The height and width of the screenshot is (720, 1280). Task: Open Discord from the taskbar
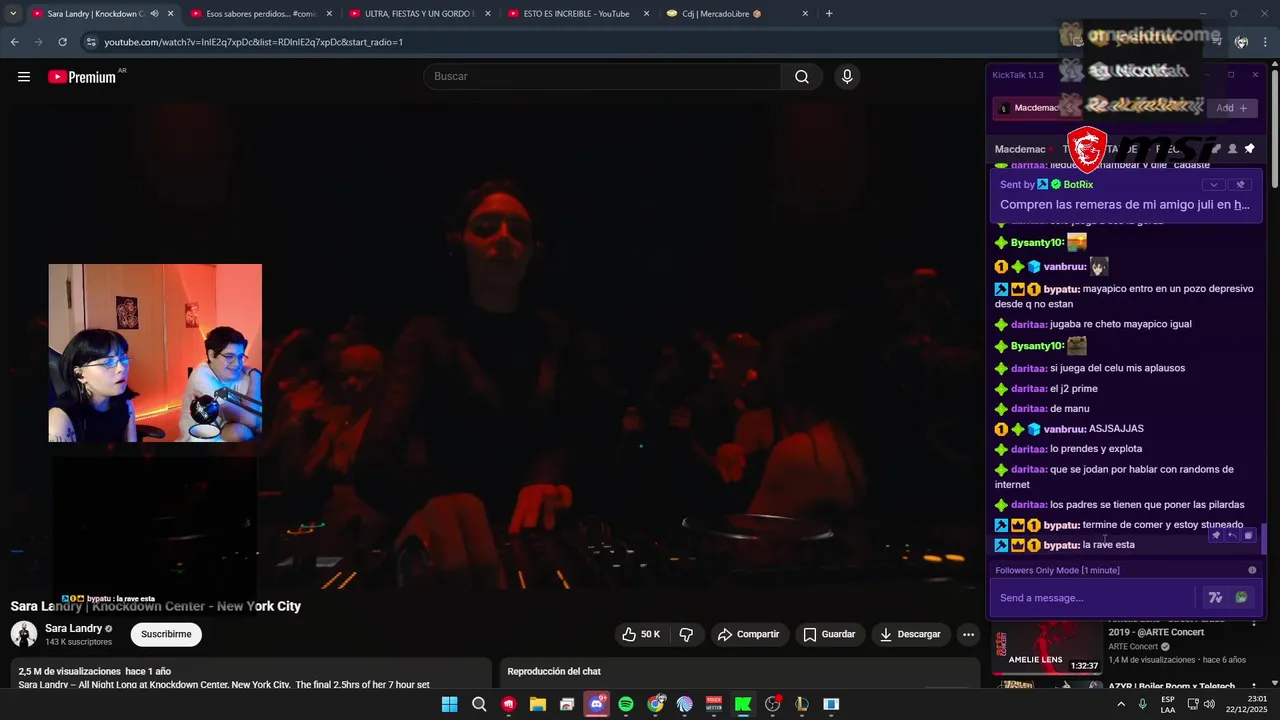pyautogui.click(x=596, y=704)
